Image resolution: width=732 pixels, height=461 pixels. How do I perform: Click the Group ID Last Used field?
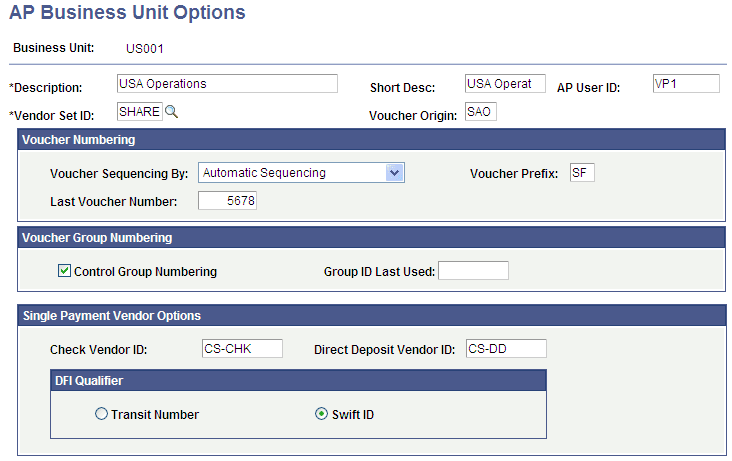(473, 271)
